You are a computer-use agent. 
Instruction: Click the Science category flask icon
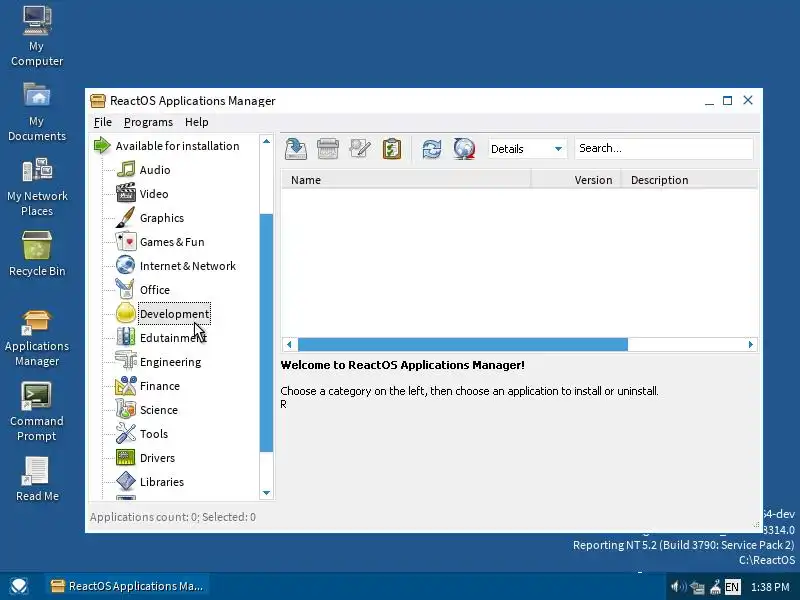pos(126,409)
